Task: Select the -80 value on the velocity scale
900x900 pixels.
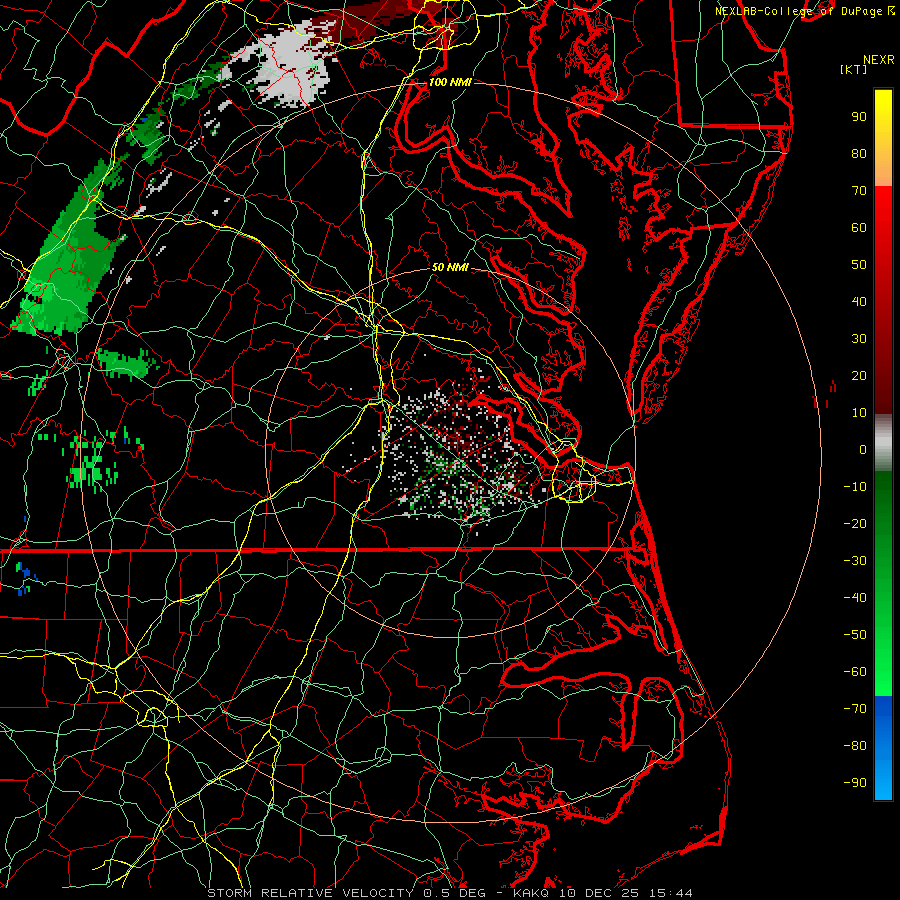Action: (x=855, y=746)
